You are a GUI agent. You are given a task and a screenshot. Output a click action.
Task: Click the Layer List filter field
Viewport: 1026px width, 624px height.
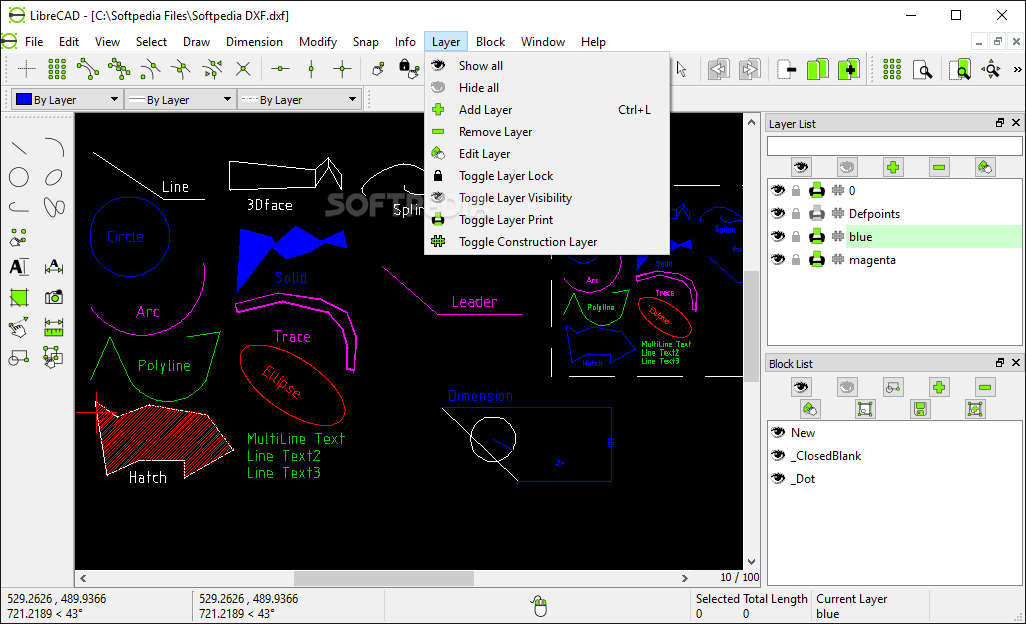pyautogui.click(x=894, y=145)
